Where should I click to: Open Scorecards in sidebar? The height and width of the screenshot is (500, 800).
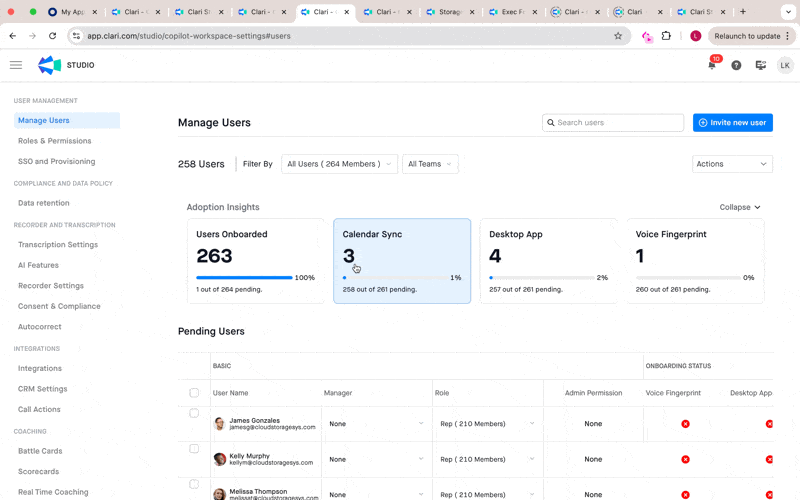[39, 471]
